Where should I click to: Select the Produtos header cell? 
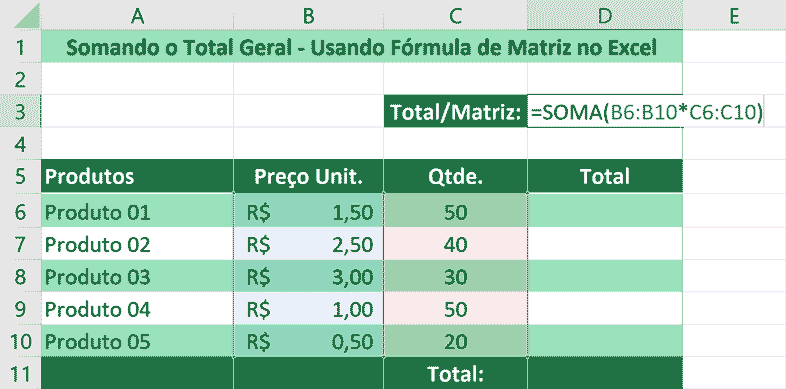tap(137, 176)
